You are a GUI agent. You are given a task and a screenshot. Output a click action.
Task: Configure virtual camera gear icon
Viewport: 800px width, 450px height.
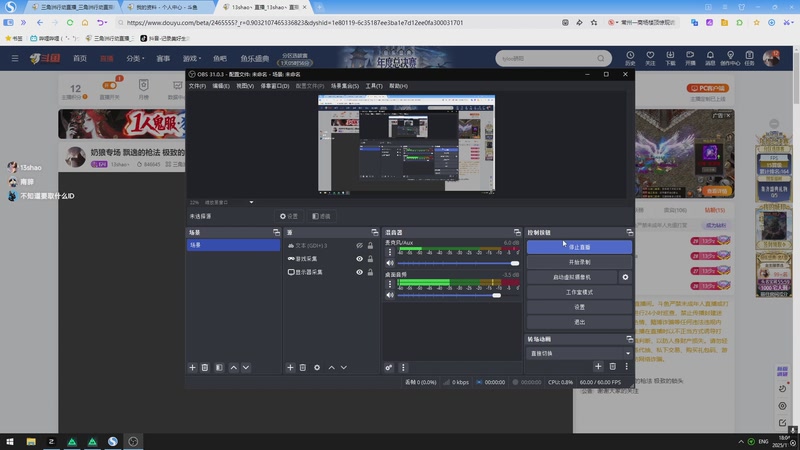point(625,277)
